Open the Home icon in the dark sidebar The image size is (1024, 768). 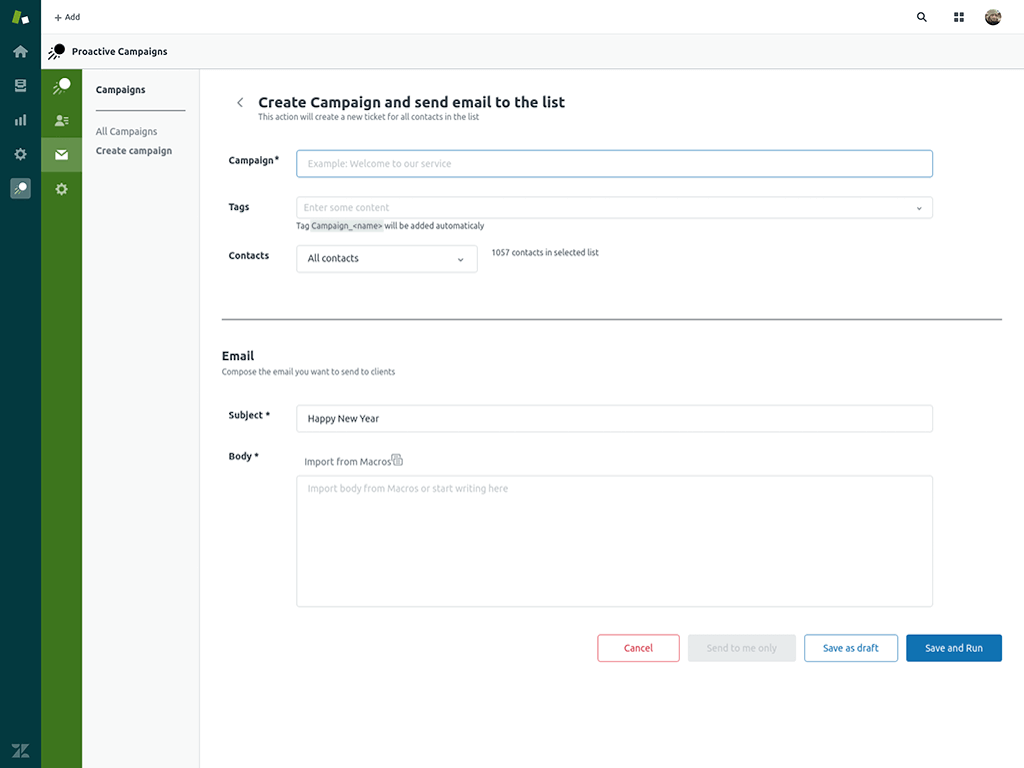click(20, 52)
